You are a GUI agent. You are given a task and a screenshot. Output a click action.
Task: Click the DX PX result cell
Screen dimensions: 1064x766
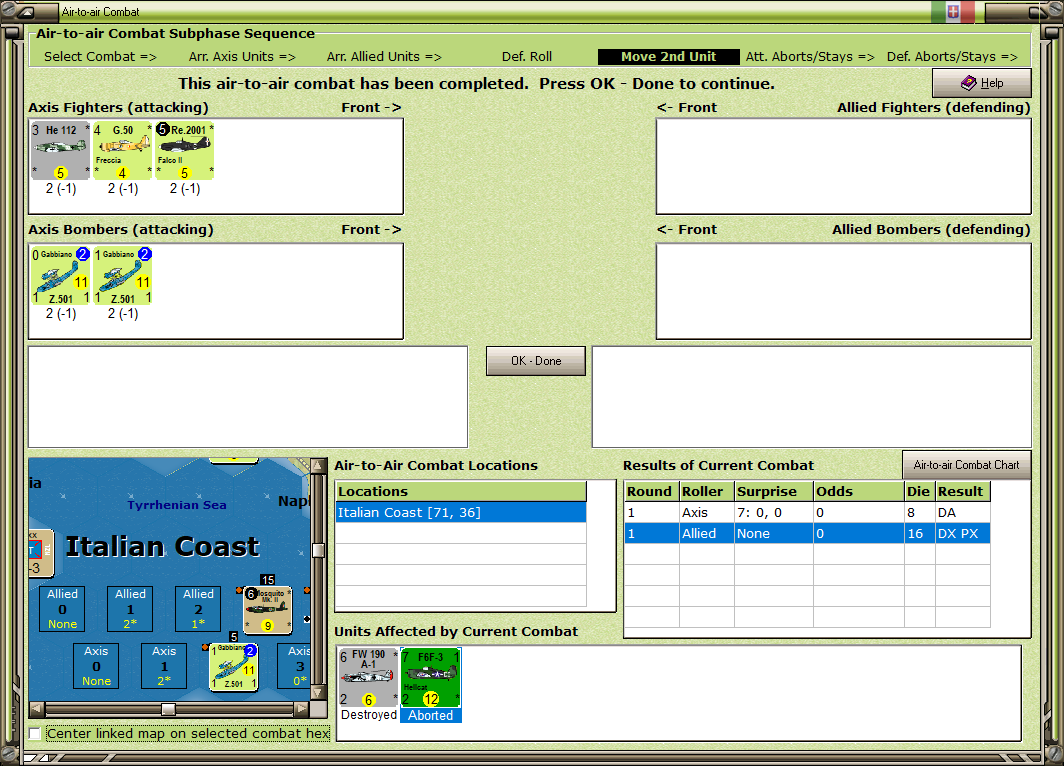962,533
